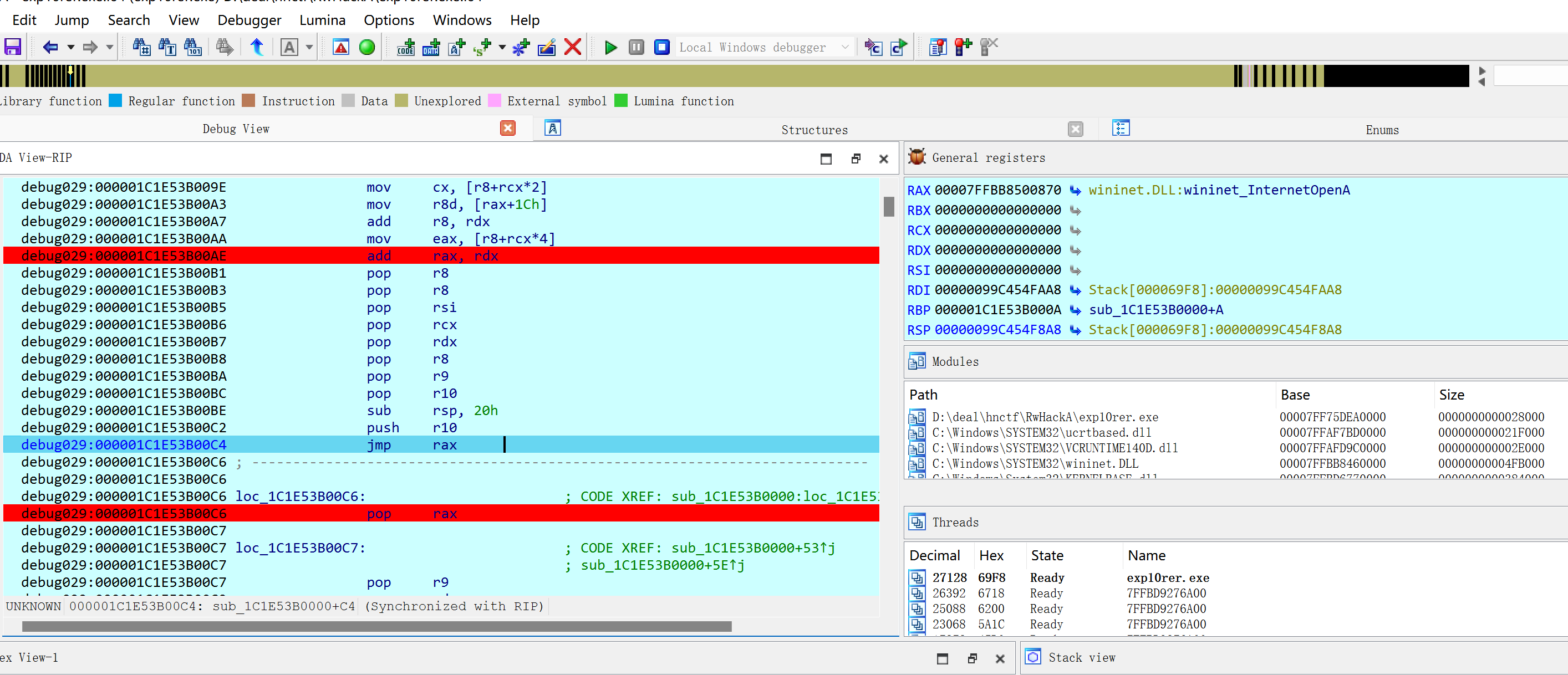
Task: Jump forward with the gray right arrow
Action: (90, 47)
